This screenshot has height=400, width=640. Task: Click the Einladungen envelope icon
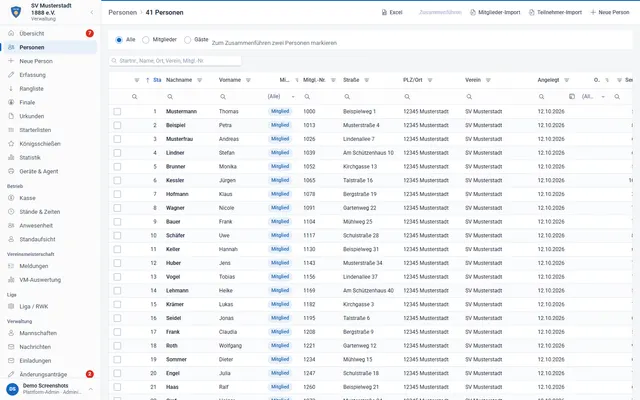pos(11,361)
